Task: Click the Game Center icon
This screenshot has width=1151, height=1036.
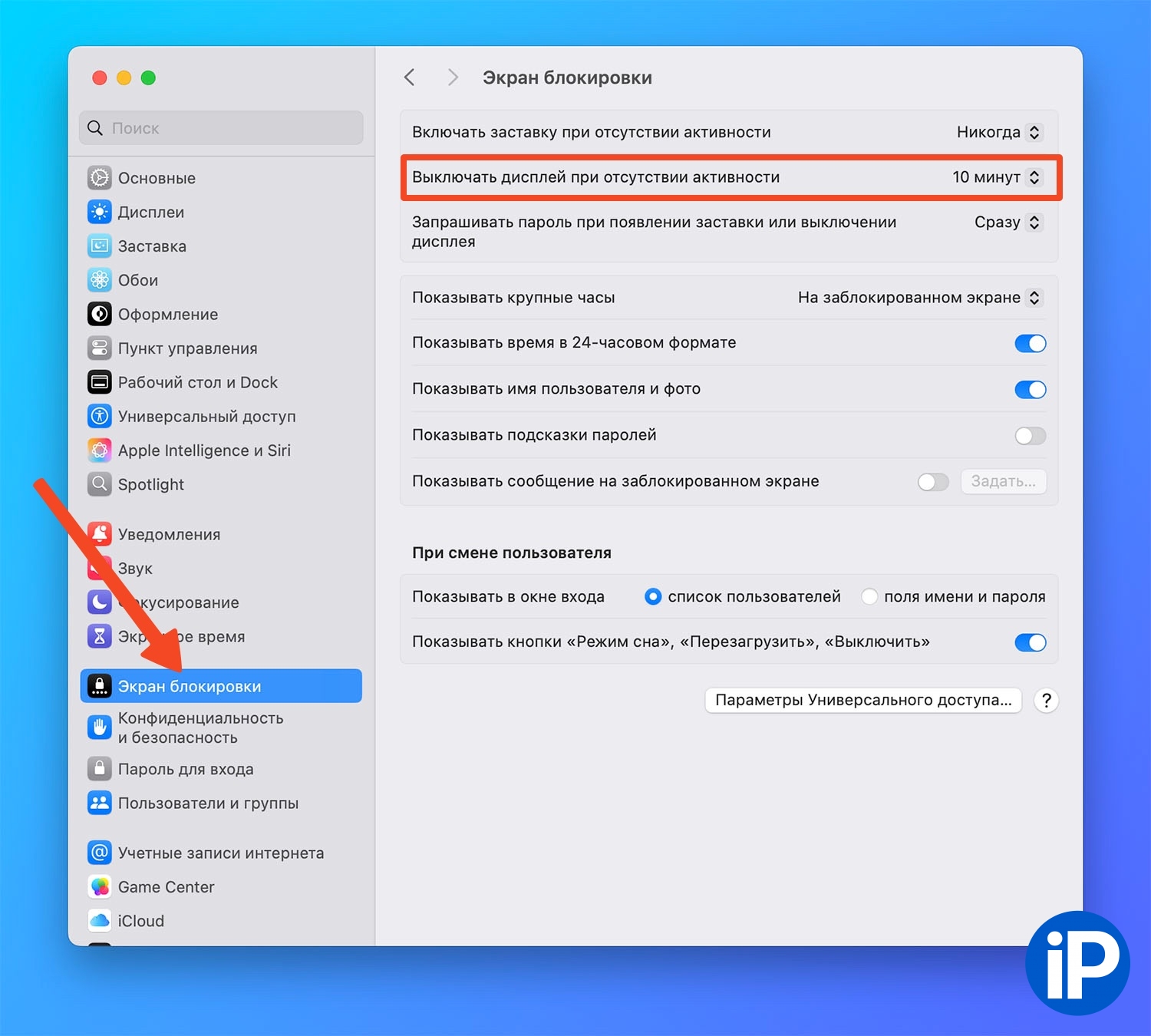Action: coord(100,886)
